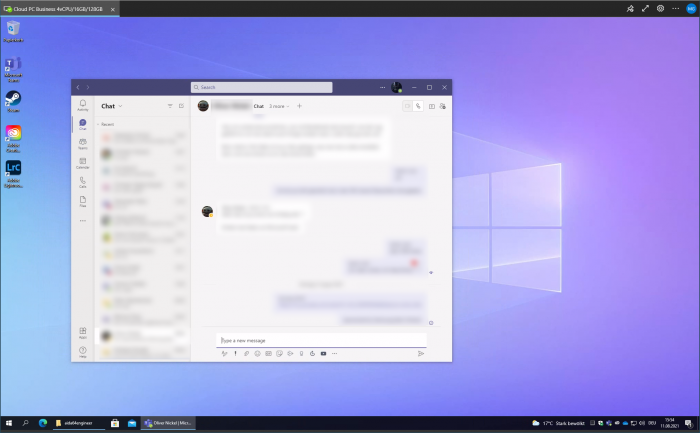Select the Chat icon in Teams sidebar
This screenshot has height=433, width=700.
[83, 125]
